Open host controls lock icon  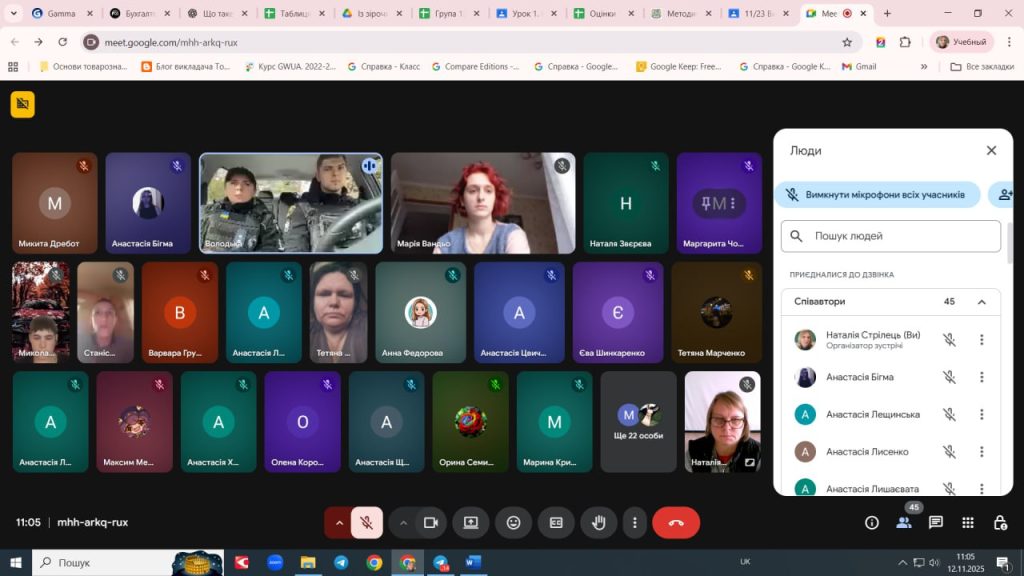999,522
